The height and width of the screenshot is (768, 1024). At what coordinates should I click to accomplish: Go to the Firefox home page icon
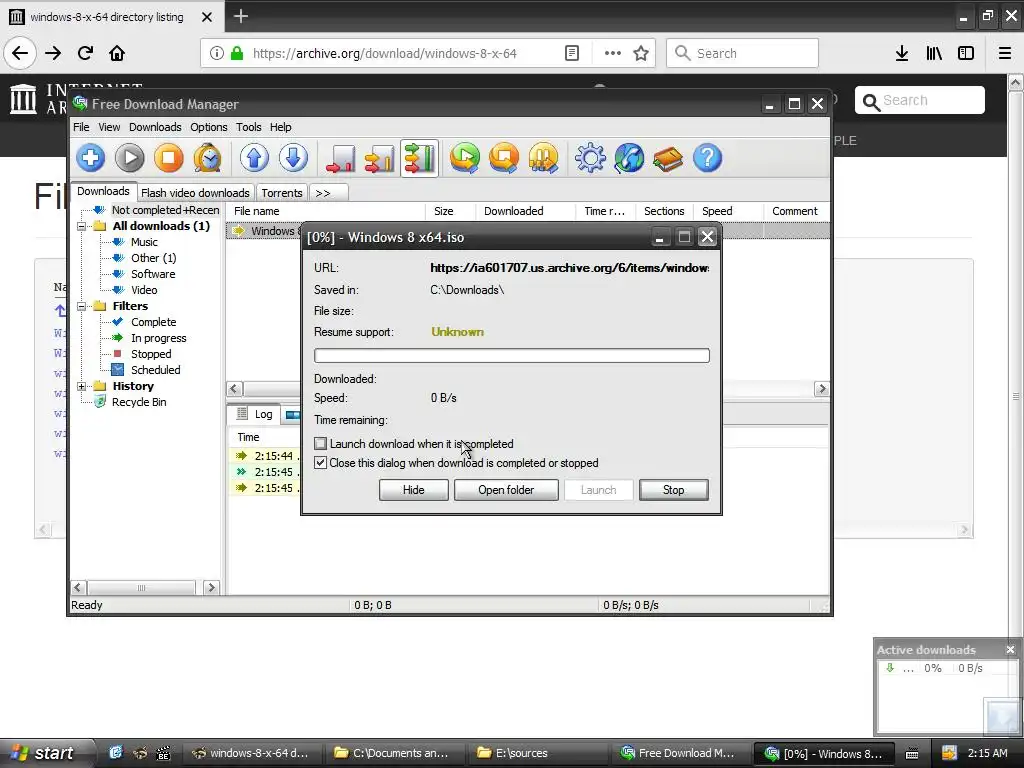117,53
